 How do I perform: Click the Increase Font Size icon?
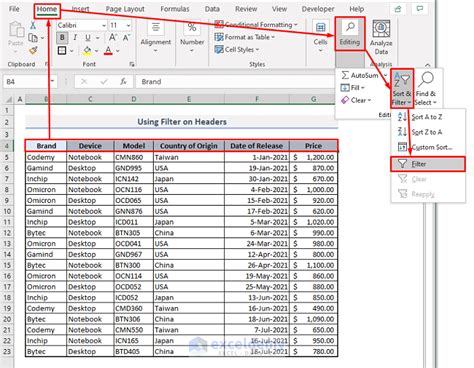click(x=113, y=38)
